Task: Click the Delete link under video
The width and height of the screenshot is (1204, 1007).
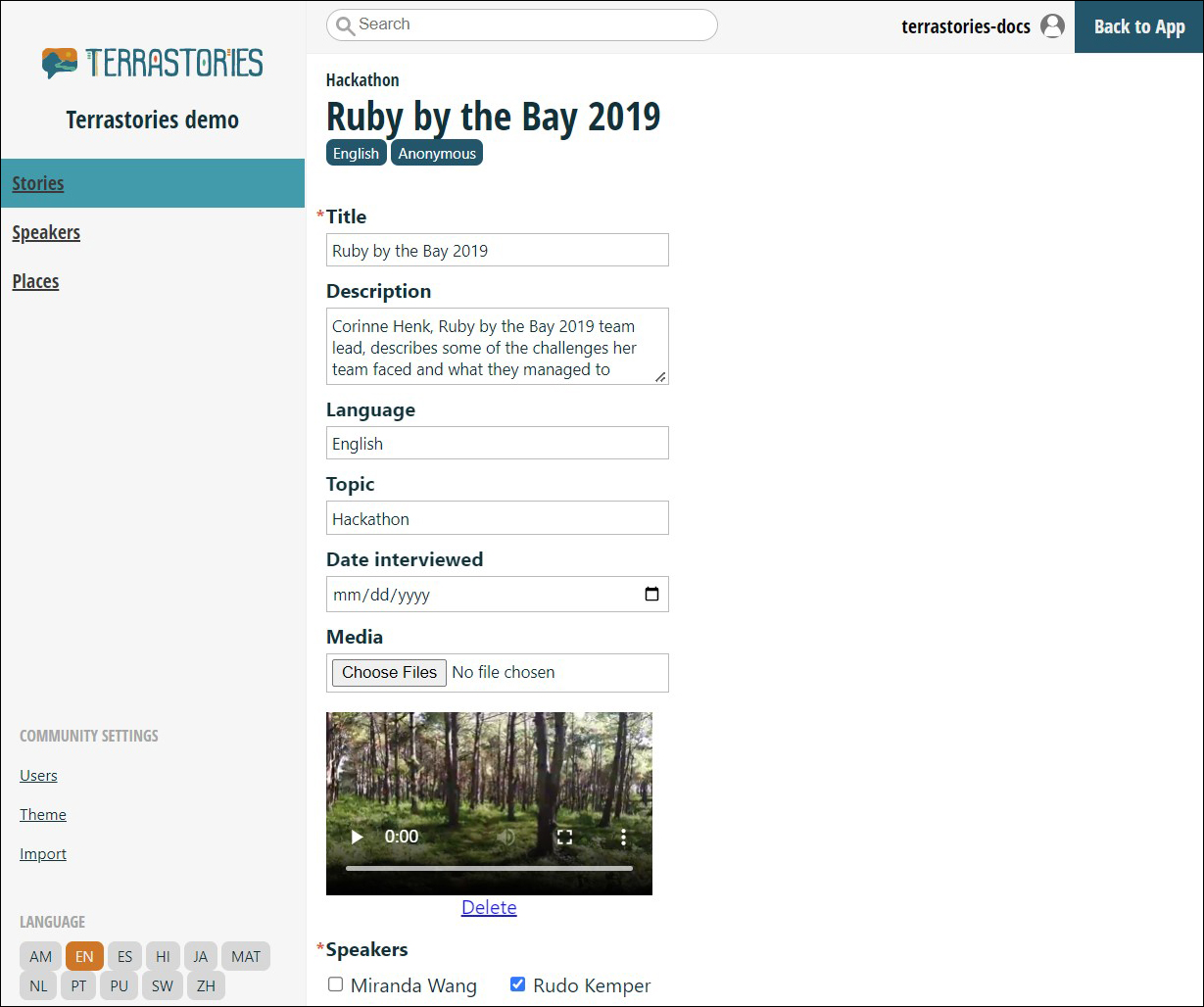Action: [x=489, y=907]
